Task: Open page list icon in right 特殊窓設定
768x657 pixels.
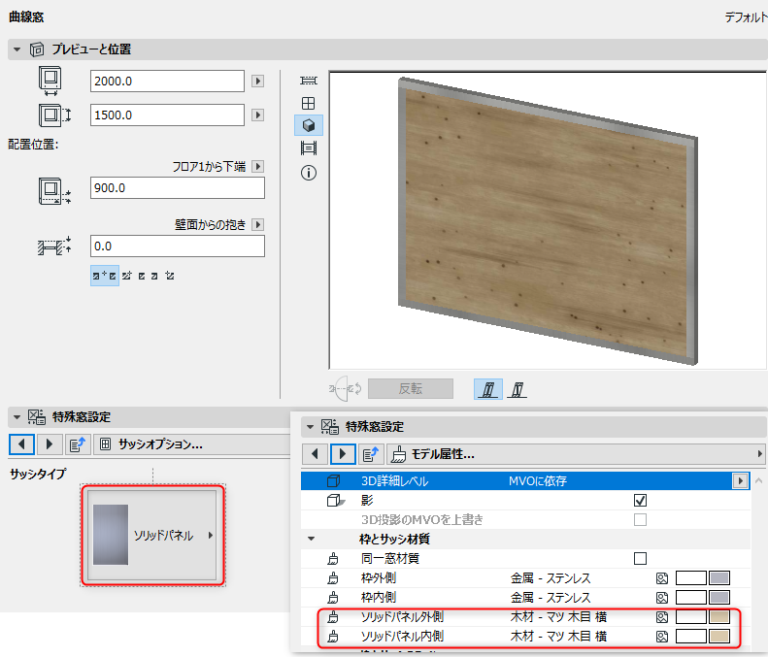Action: pyautogui.click(x=371, y=454)
